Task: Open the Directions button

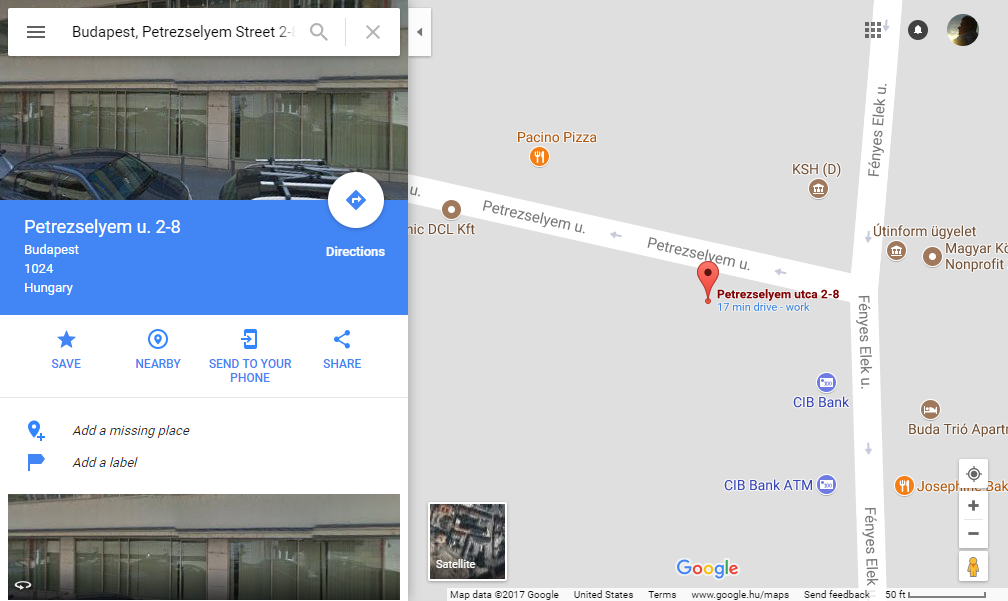Action: 356,201
